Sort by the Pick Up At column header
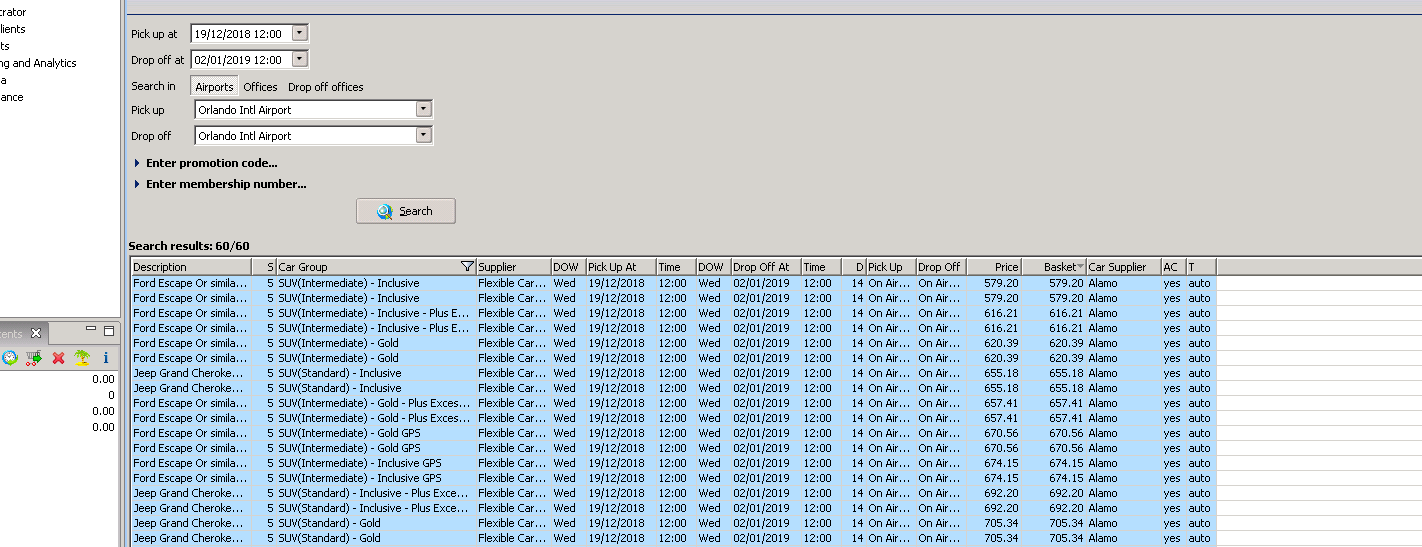 (x=621, y=267)
